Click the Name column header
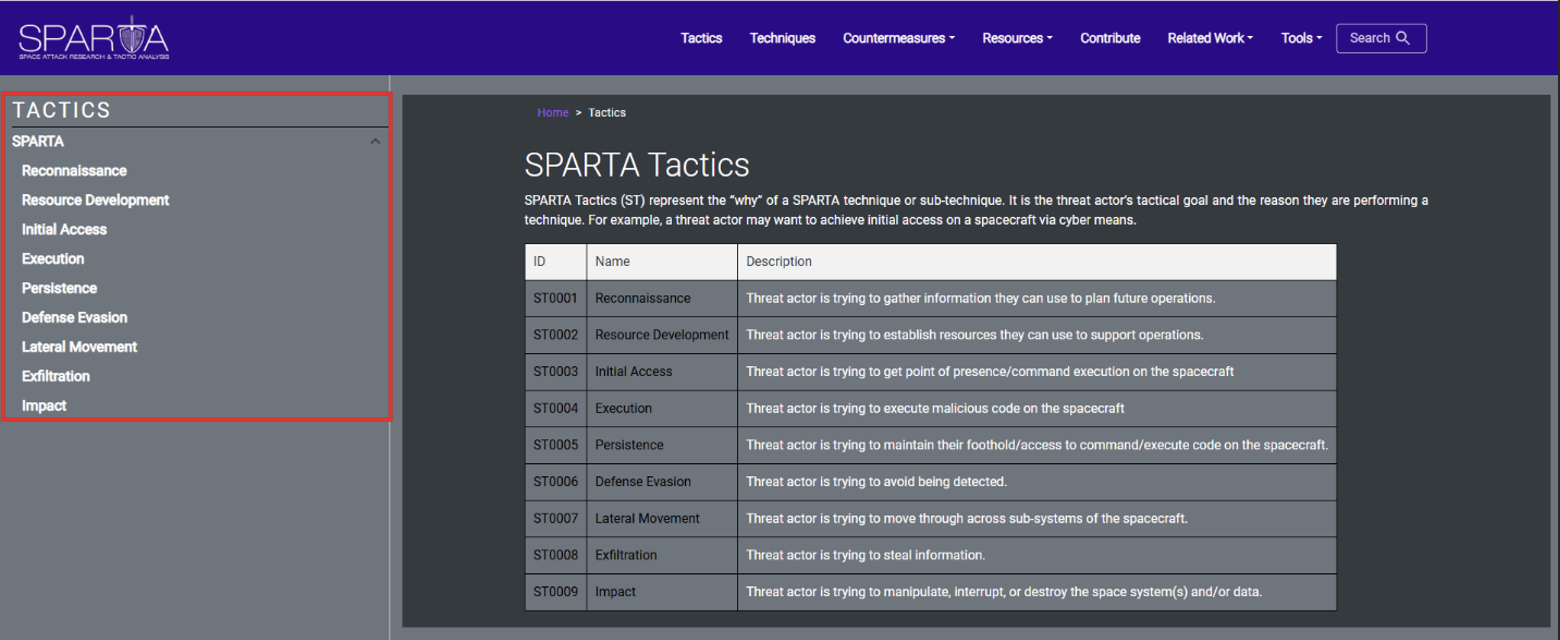The image size is (1560, 640). pos(662,262)
